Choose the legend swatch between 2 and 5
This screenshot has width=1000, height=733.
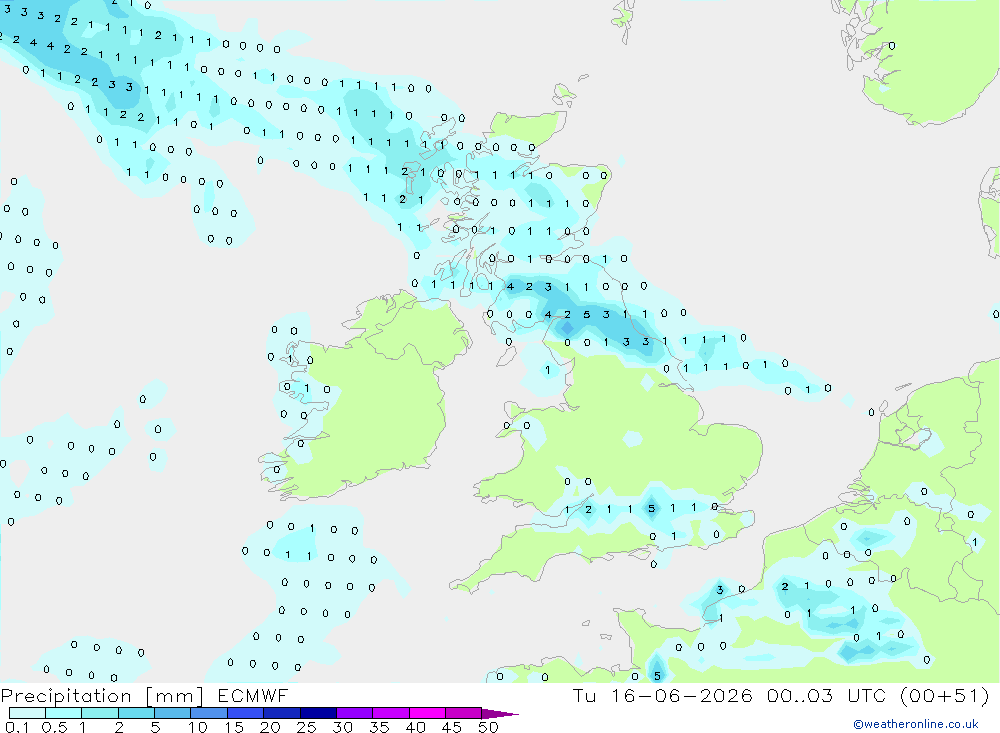[x=136, y=713]
